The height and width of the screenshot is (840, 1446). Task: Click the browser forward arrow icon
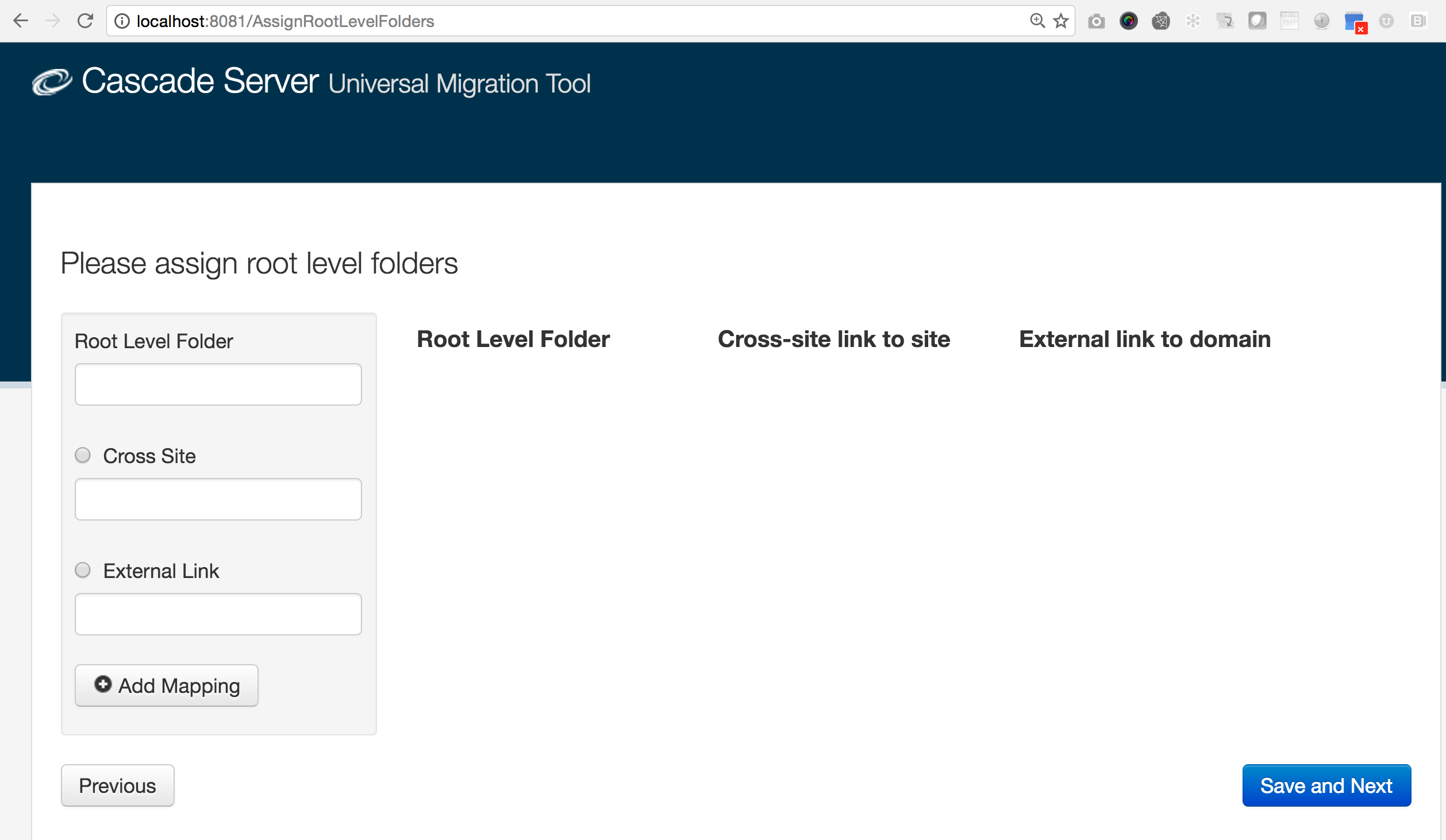tap(51, 20)
